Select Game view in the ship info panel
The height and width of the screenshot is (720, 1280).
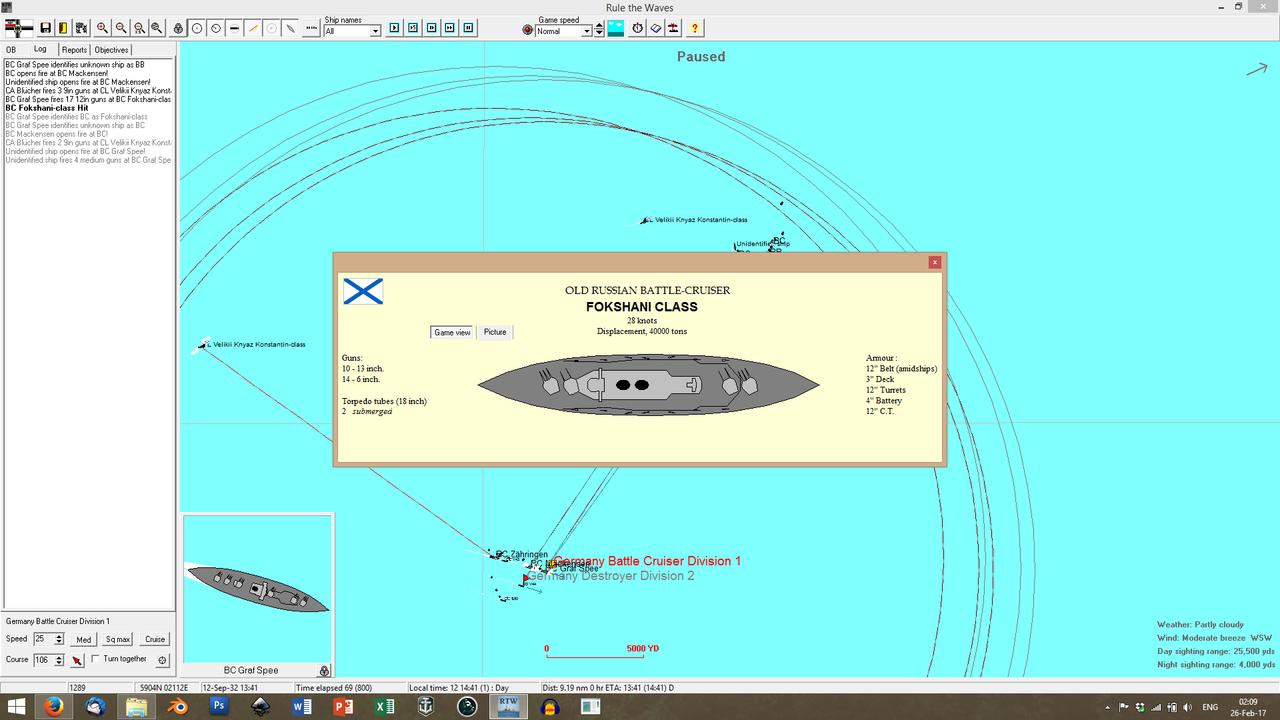tap(452, 332)
